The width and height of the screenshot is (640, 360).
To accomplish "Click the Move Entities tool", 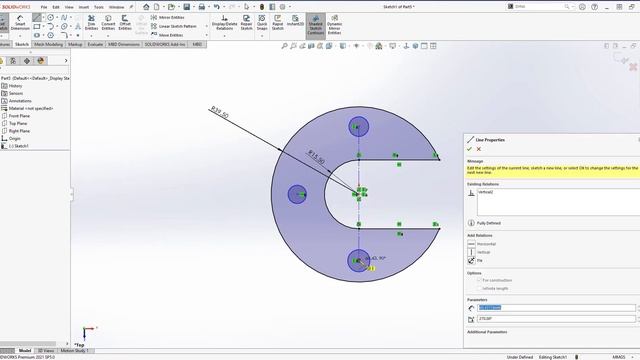I will tap(167, 35).
